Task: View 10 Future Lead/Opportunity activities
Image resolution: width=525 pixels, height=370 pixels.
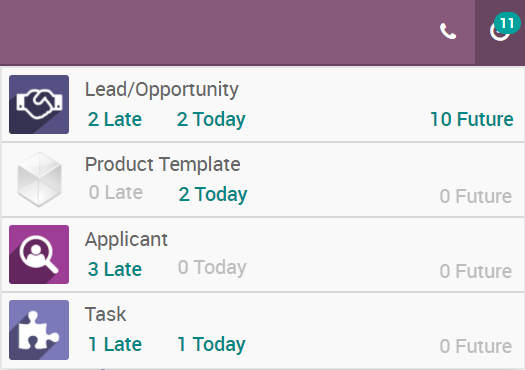Action: (x=471, y=119)
